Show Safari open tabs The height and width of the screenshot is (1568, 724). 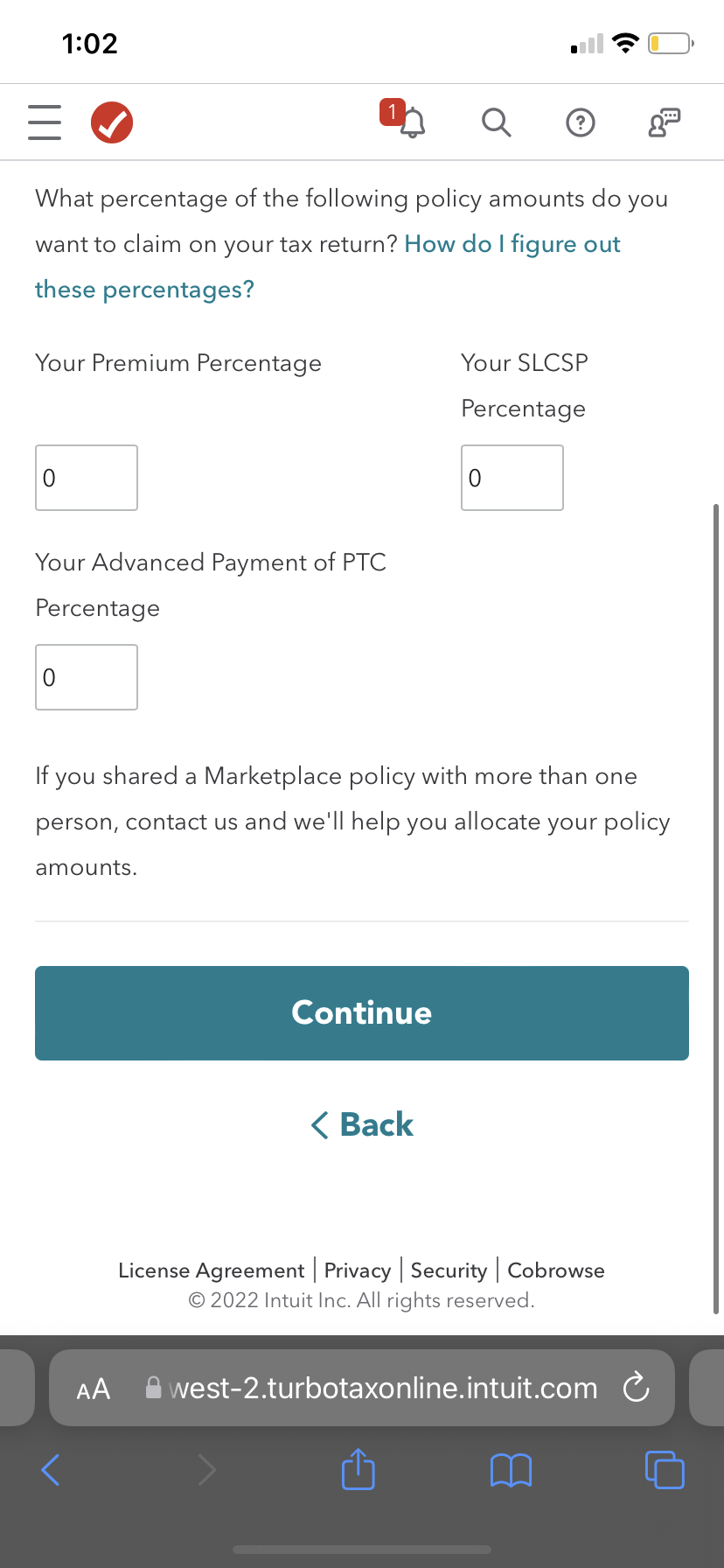(665, 1470)
